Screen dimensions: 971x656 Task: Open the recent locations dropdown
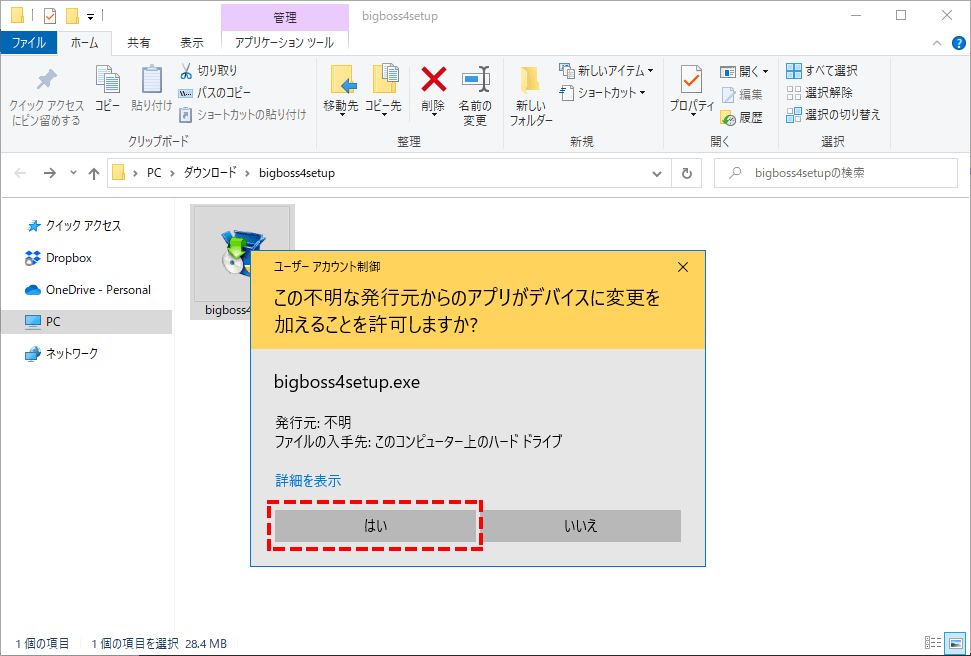73,173
